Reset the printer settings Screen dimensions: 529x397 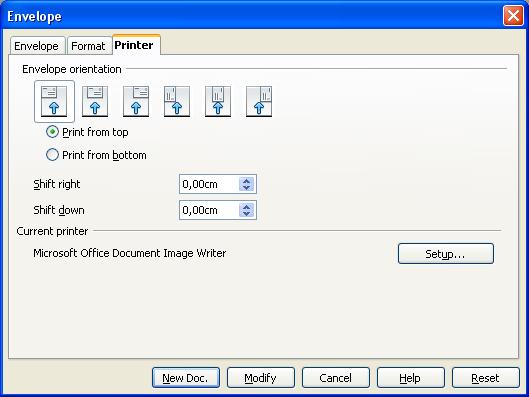[x=485, y=378]
